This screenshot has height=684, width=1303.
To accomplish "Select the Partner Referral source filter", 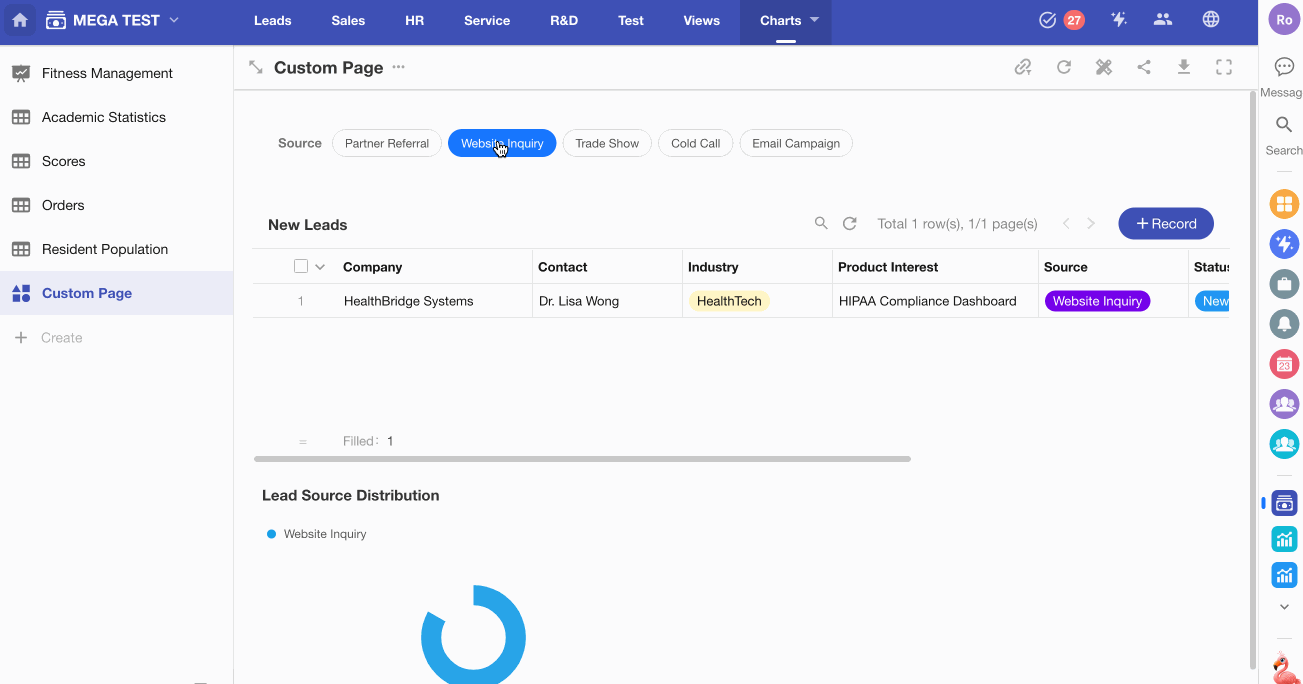I will point(387,143).
